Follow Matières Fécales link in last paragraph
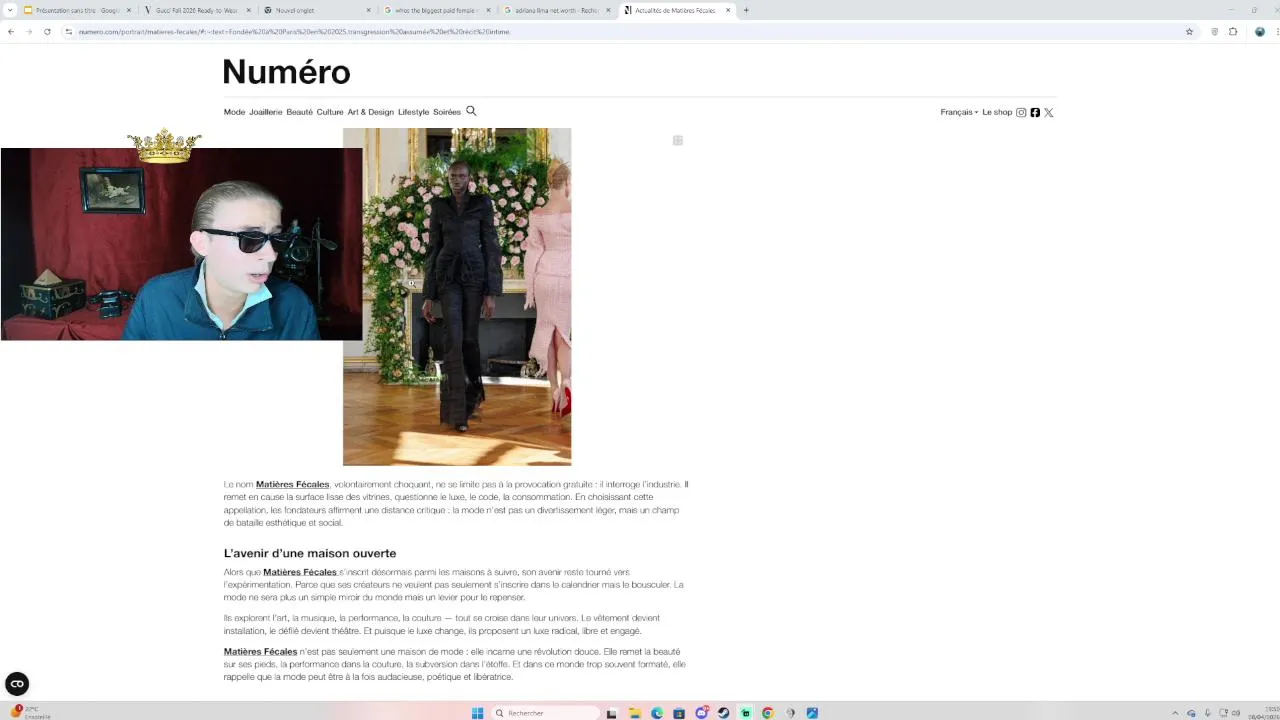This screenshot has height=720, width=1280. [260, 651]
